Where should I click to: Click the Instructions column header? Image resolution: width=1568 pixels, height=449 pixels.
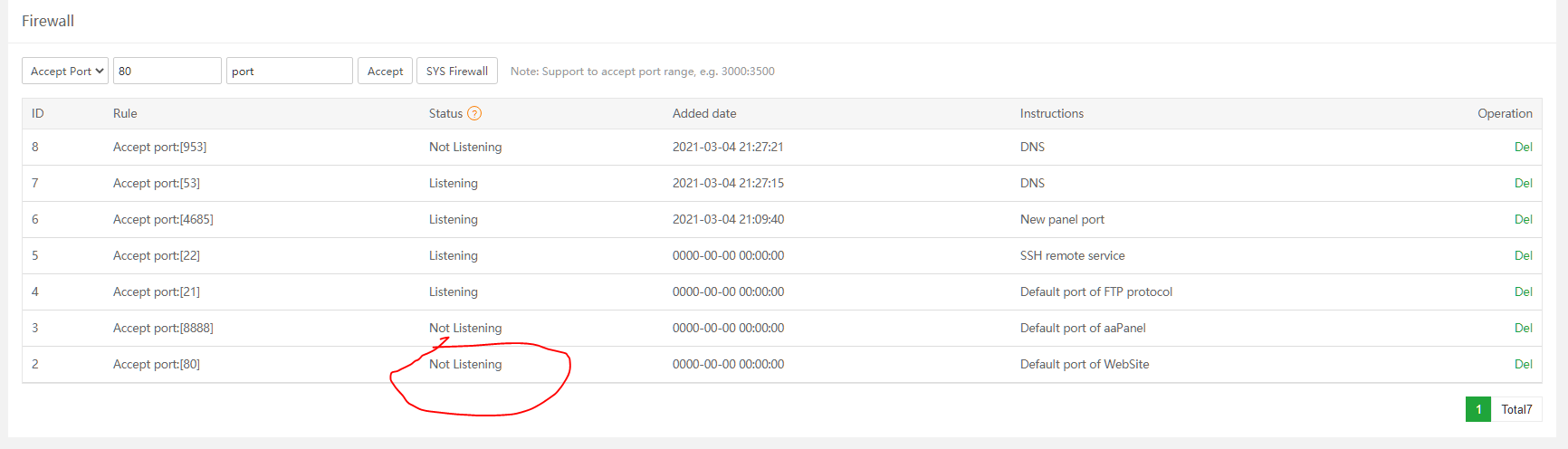[x=1051, y=113]
